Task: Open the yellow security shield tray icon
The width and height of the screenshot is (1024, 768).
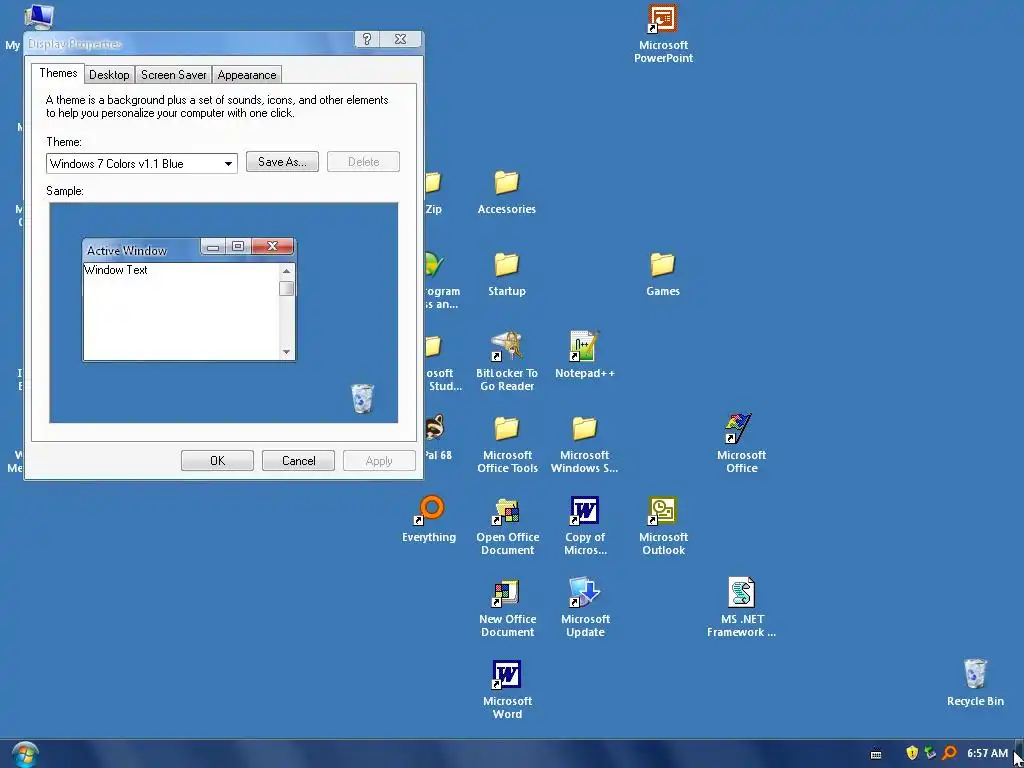Action: pyautogui.click(x=912, y=753)
